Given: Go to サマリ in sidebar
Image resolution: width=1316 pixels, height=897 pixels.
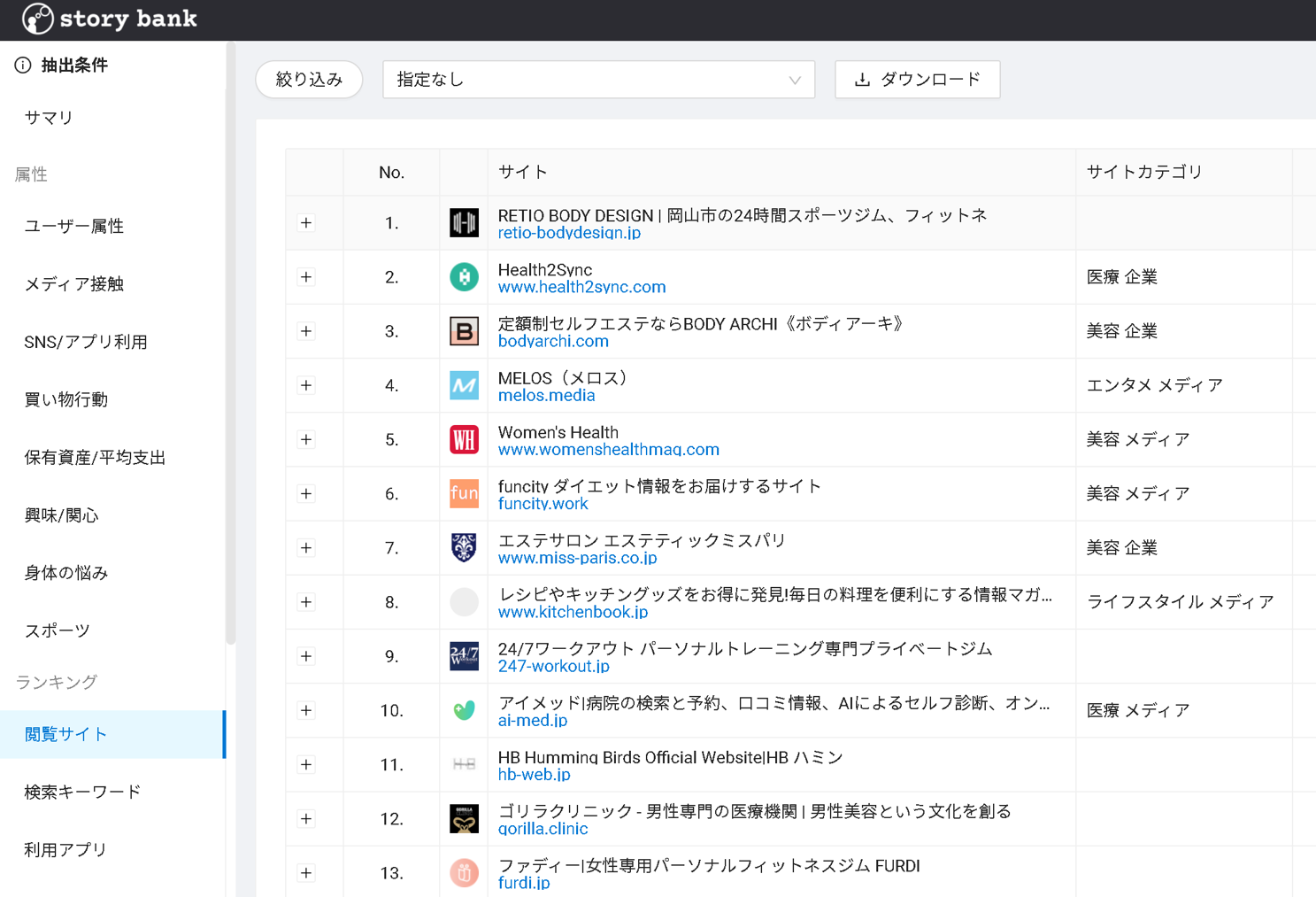Looking at the screenshot, I should point(49,118).
